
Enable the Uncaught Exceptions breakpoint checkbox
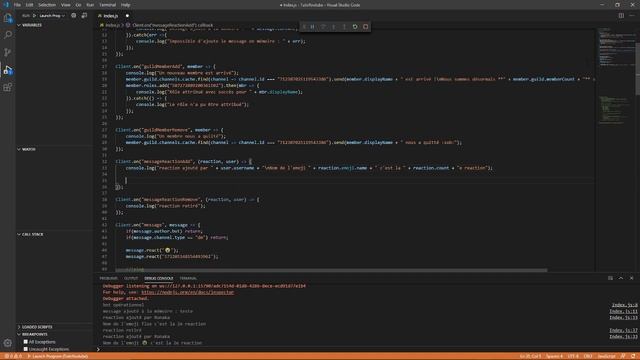click(26, 349)
